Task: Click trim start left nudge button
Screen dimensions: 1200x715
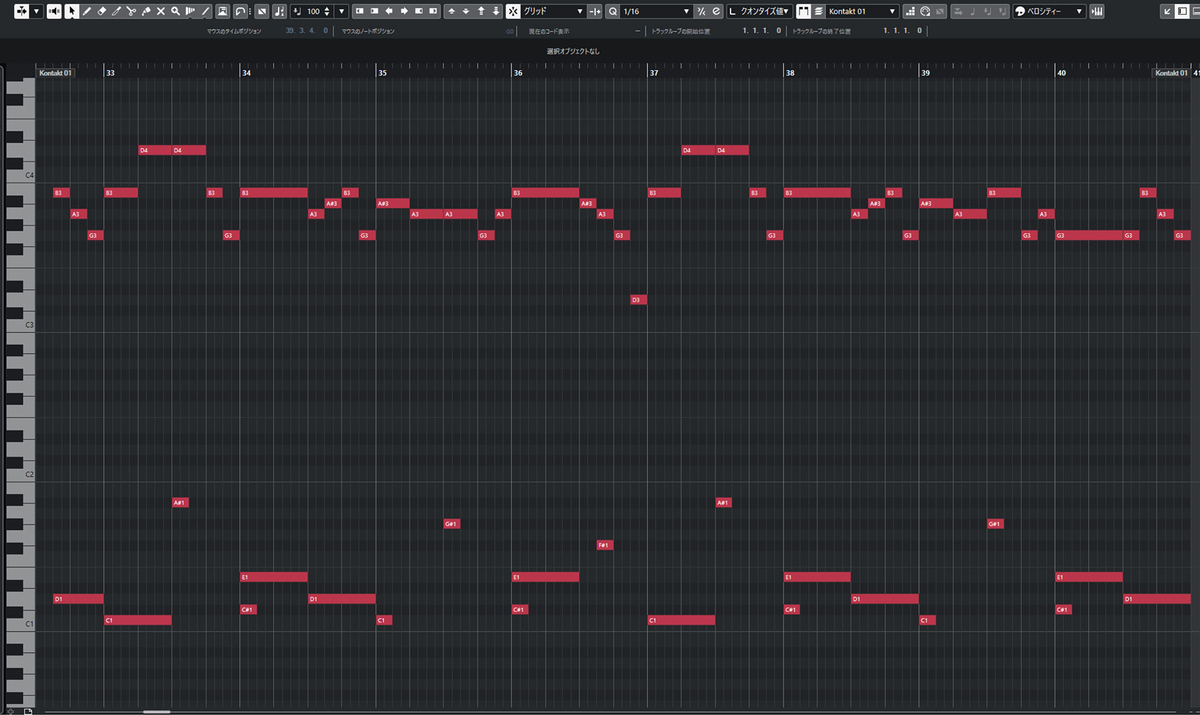Action: [359, 11]
